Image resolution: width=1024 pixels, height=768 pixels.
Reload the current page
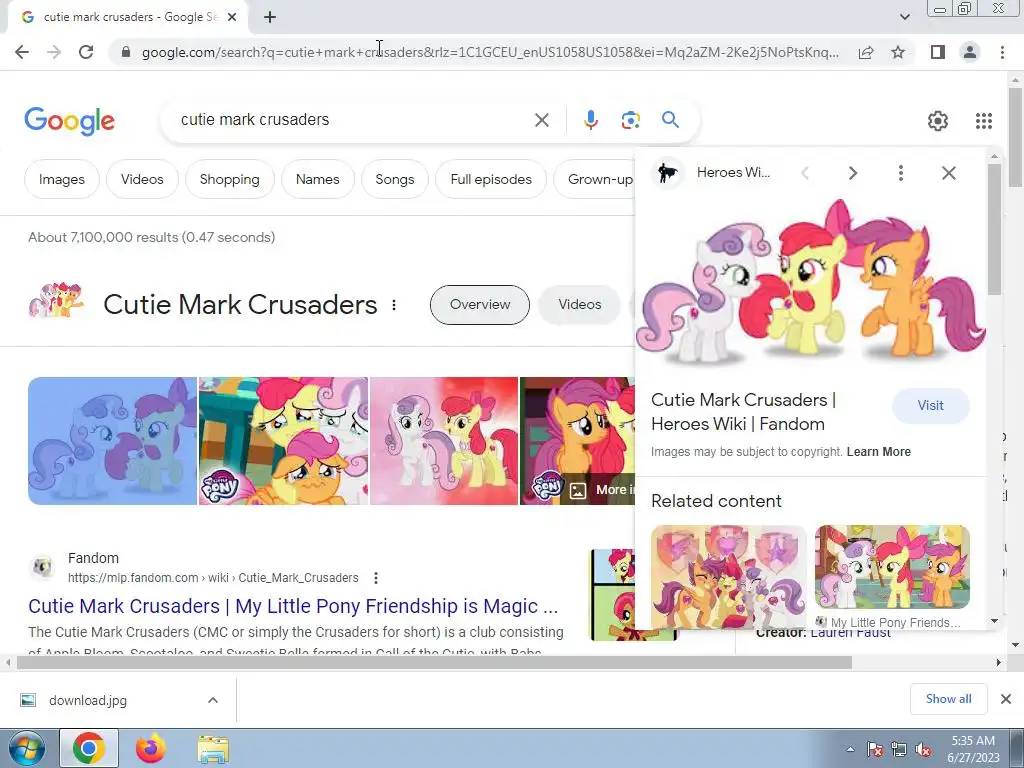point(86,52)
